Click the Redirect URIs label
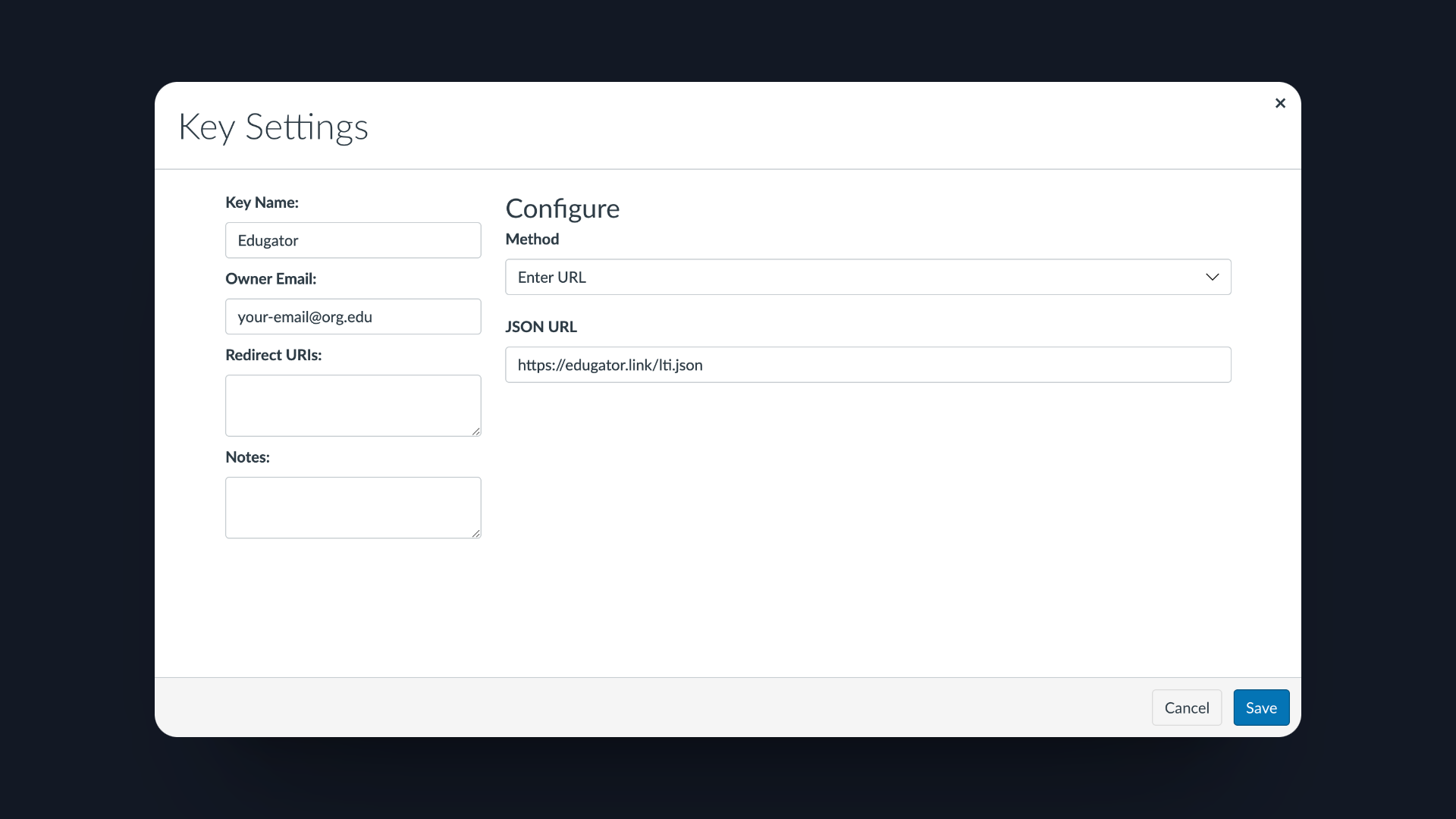 click(274, 355)
